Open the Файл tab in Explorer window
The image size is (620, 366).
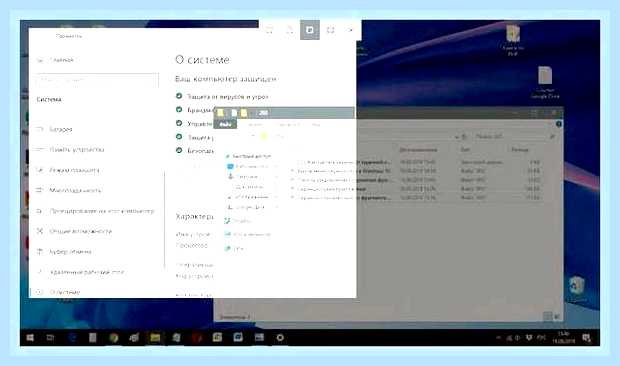[x=225, y=124]
